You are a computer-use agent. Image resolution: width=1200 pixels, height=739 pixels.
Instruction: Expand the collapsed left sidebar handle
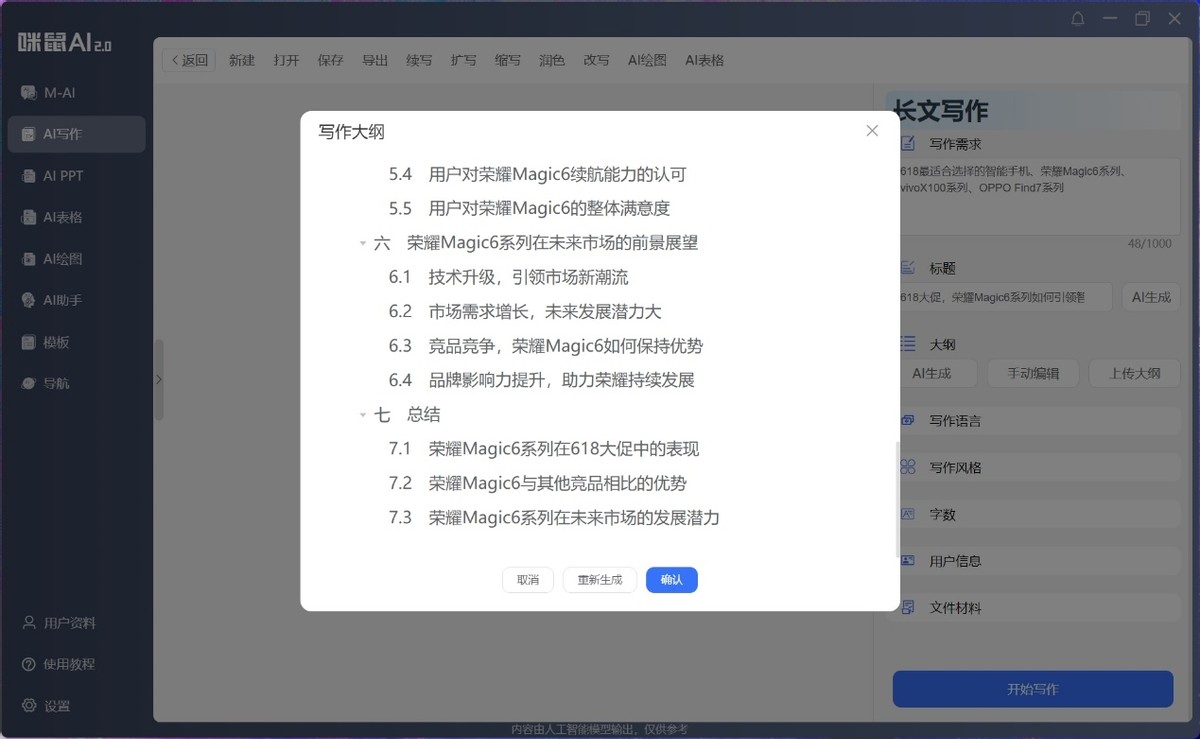158,380
